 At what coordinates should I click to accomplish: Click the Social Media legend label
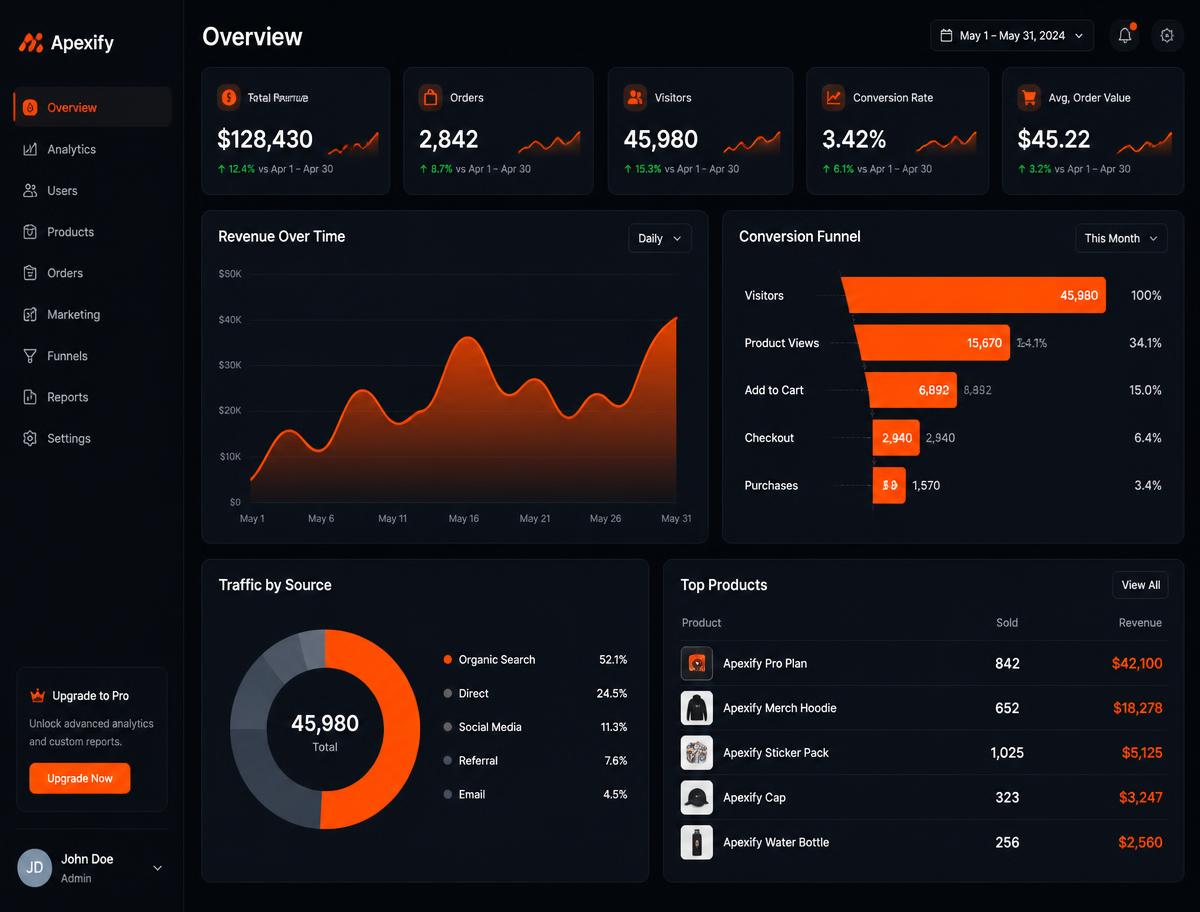(490, 727)
